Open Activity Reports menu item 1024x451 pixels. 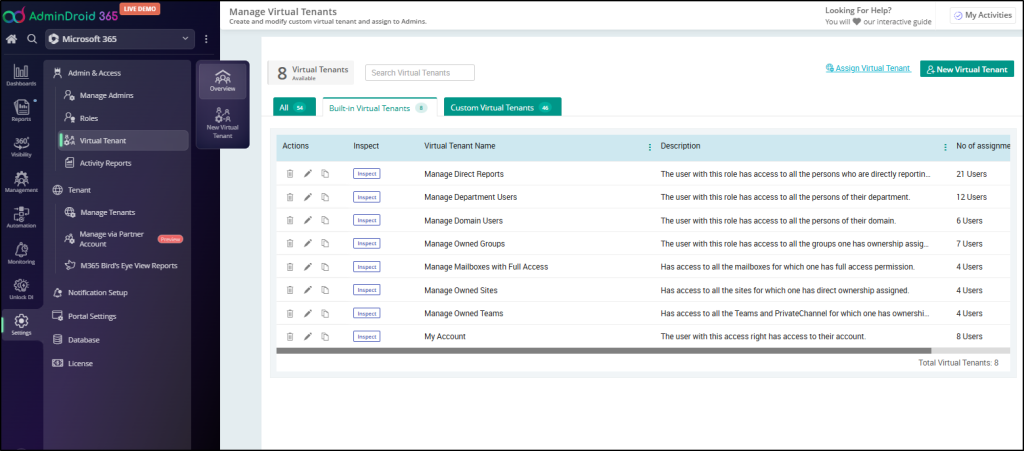105,163
